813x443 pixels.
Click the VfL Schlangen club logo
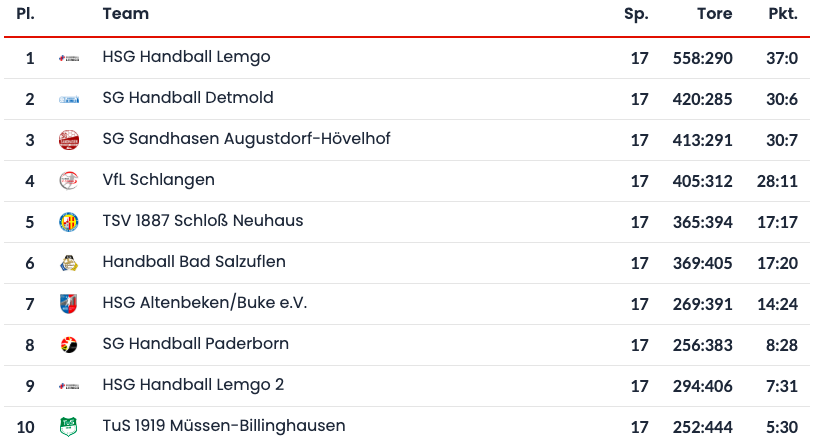tap(69, 181)
